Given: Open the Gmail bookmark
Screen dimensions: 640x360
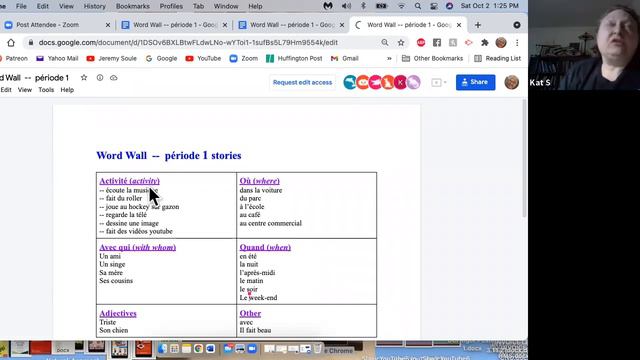Looking at the screenshot, I should point(344,58).
